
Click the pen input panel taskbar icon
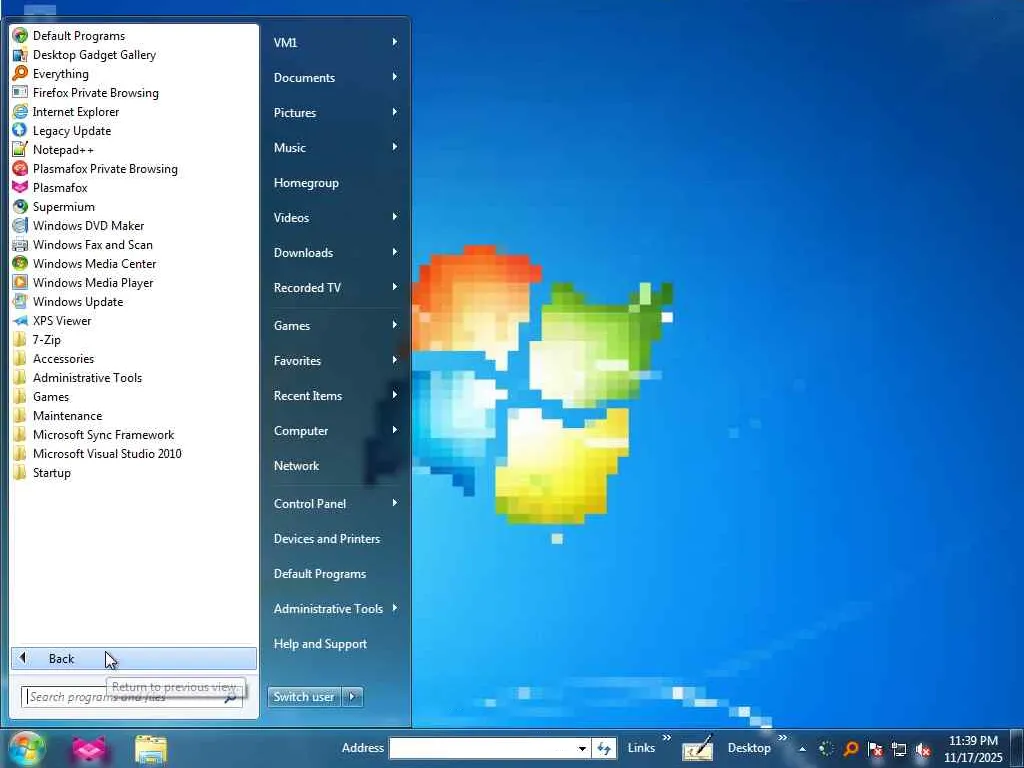pyautogui.click(x=697, y=748)
